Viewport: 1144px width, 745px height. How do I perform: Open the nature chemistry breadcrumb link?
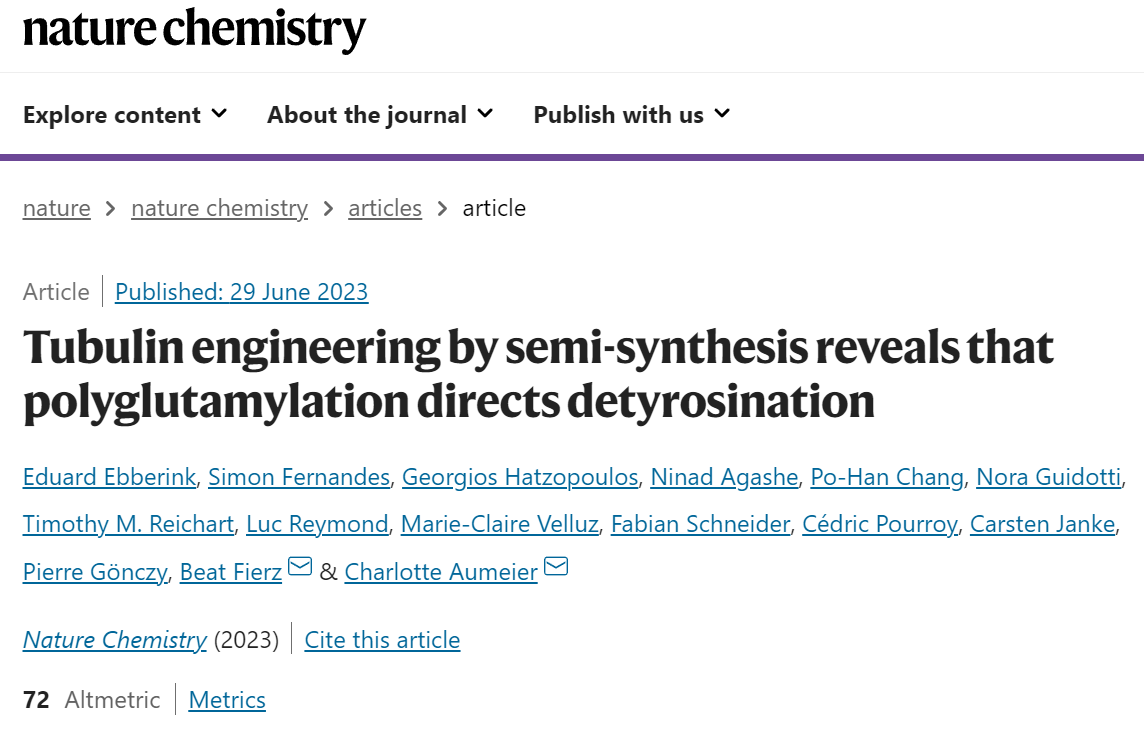[x=220, y=208]
